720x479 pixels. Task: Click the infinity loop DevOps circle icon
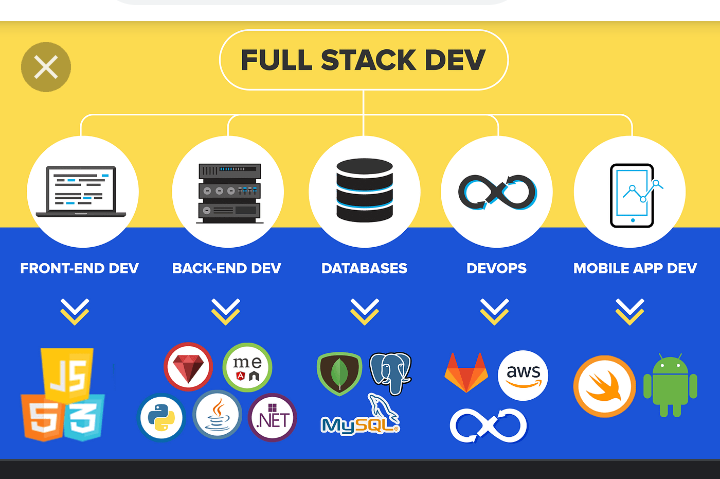click(x=497, y=192)
